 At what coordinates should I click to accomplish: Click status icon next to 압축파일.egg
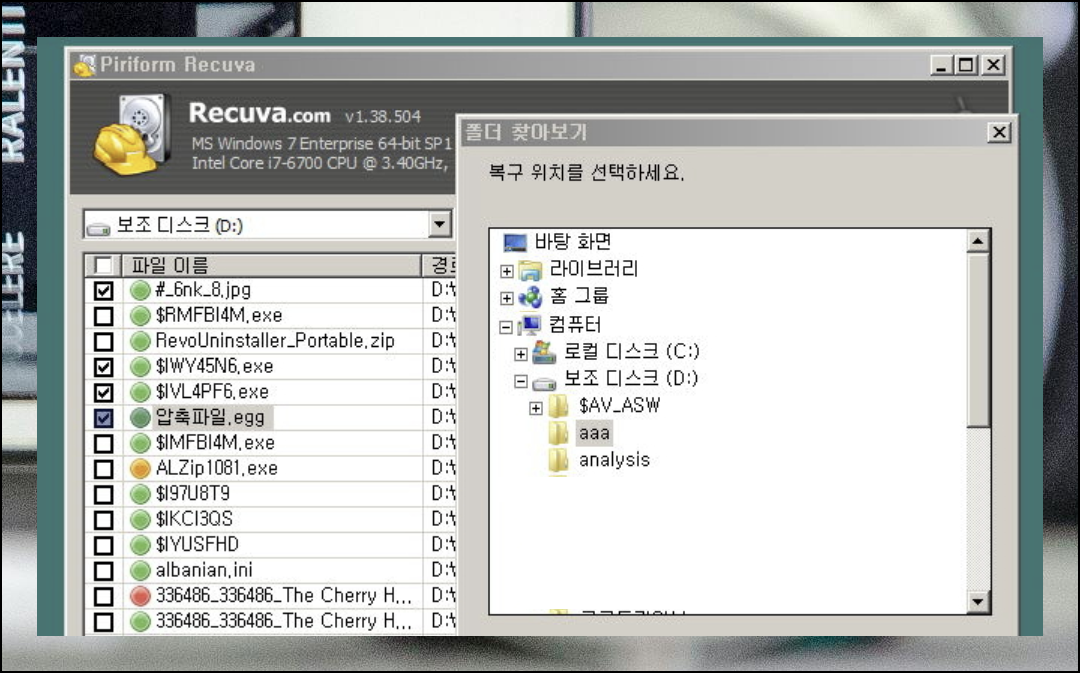140,417
